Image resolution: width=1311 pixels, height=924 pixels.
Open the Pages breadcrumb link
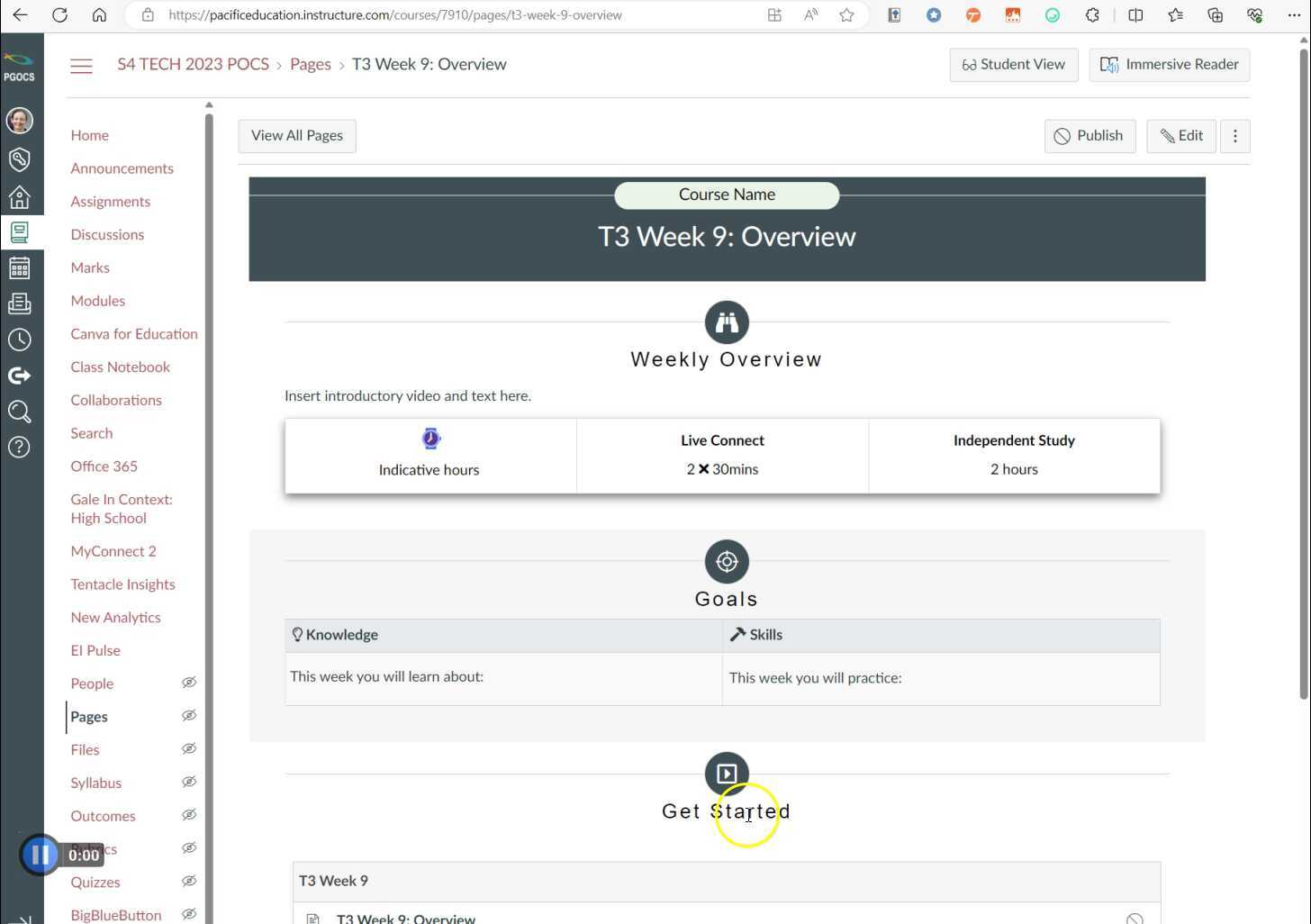click(x=310, y=64)
